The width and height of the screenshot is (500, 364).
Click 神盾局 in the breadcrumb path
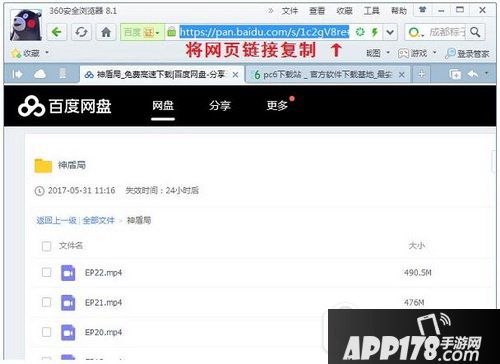click(139, 220)
